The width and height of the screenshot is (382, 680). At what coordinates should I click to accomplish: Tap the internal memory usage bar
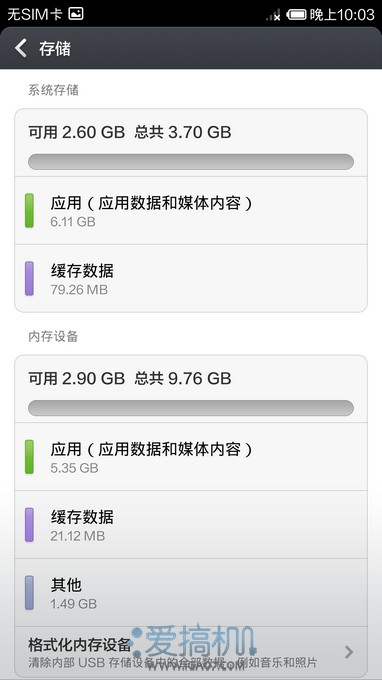(191, 408)
